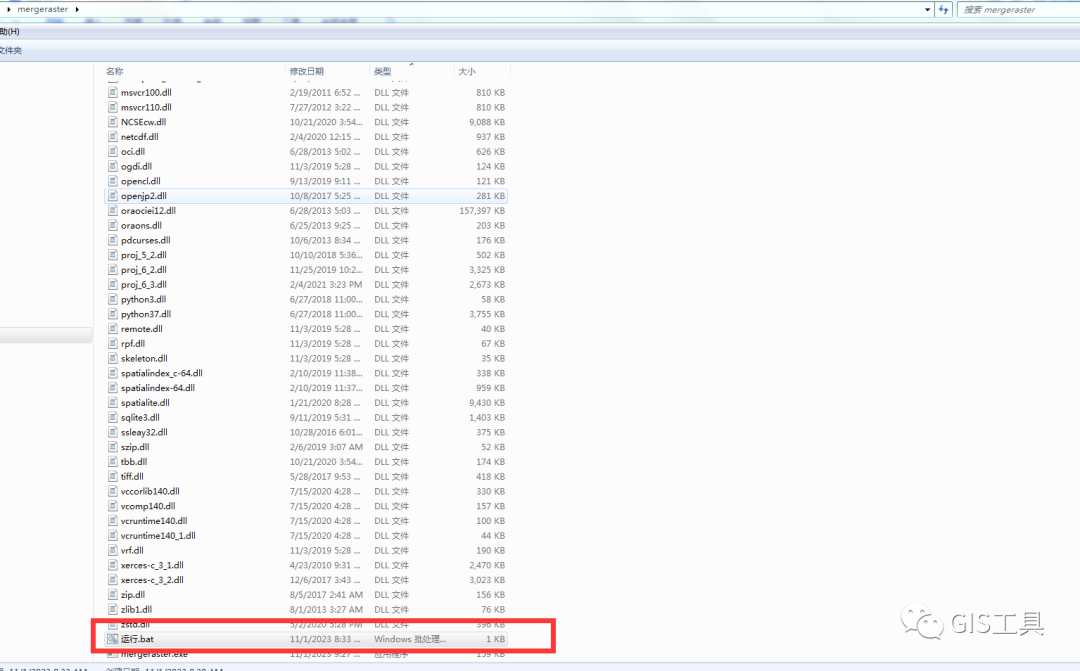This screenshot has height=671, width=1080.
Task: Click the 9,088 KB size of NCSEcw.dll
Action: (487, 122)
